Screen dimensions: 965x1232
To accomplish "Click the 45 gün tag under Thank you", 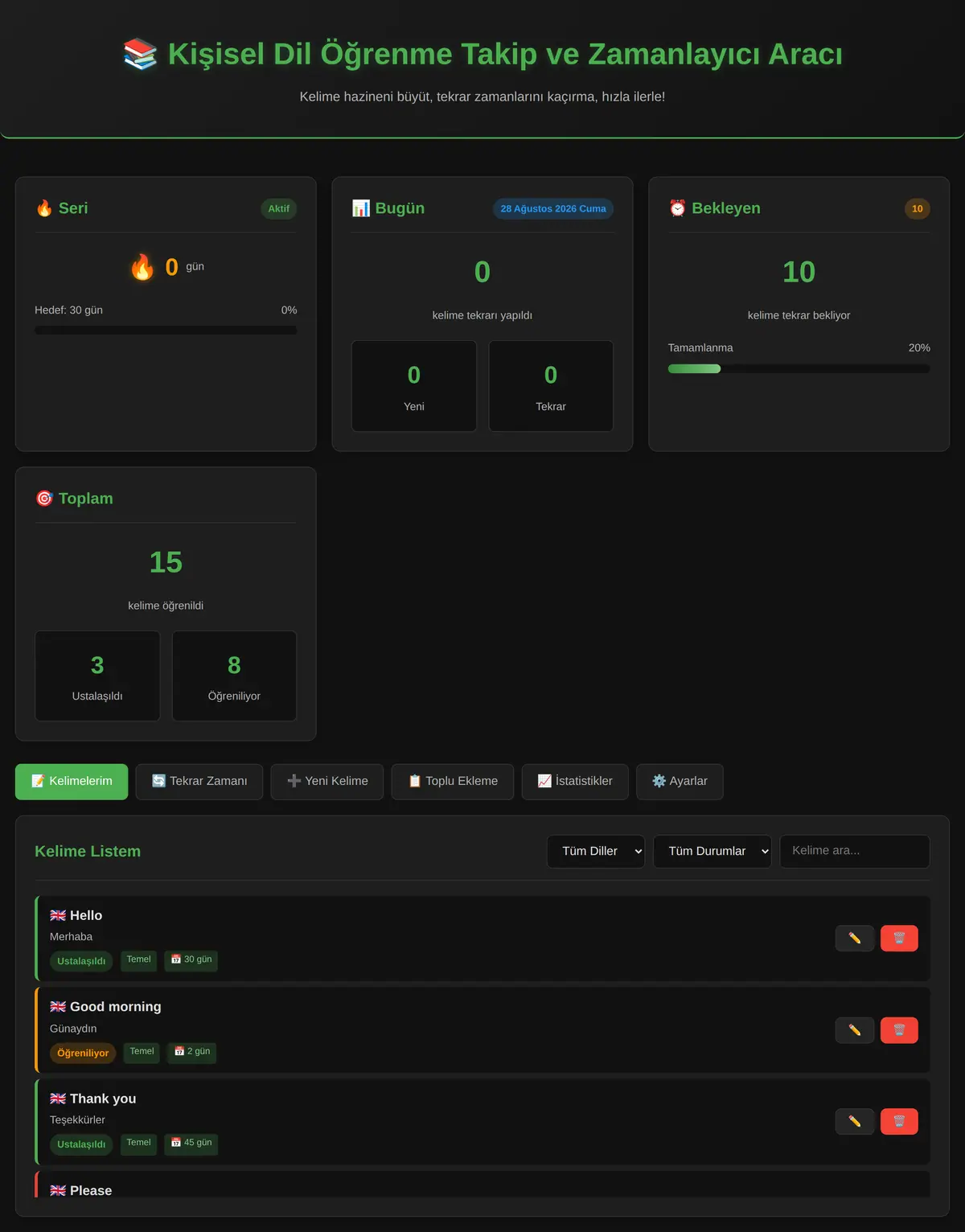I will coord(191,1144).
